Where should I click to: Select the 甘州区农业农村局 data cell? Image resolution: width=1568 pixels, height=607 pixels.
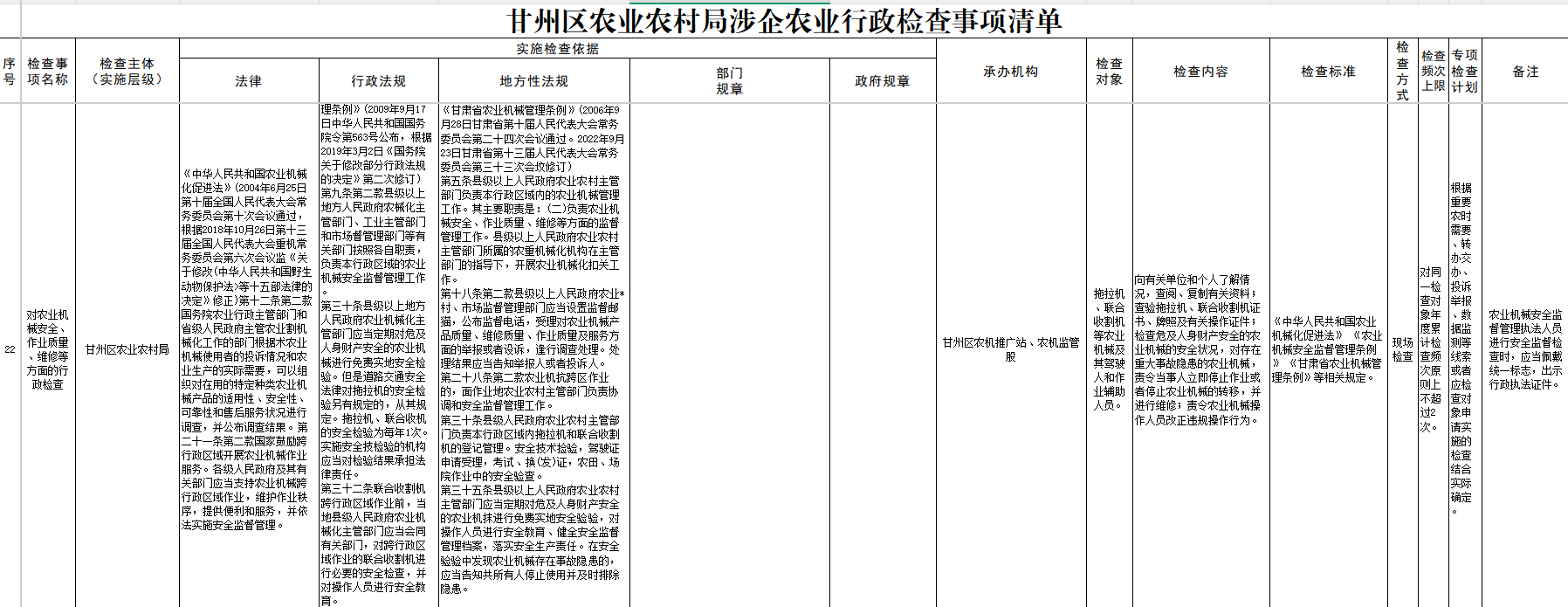(127, 349)
